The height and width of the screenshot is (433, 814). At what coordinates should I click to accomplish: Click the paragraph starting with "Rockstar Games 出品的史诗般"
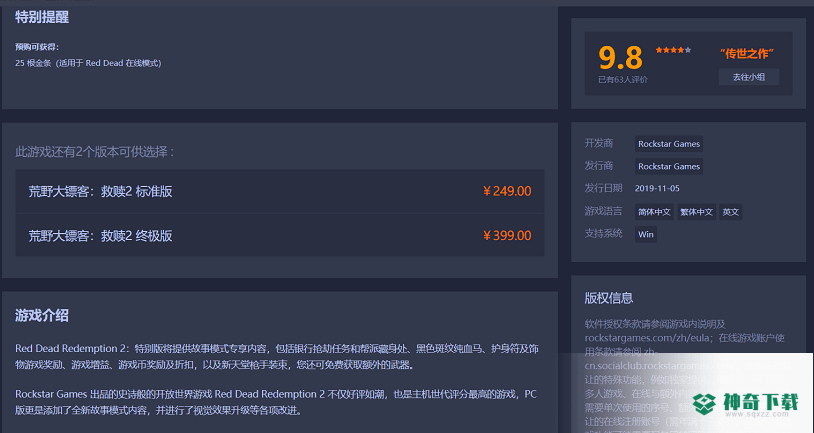pos(276,402)
